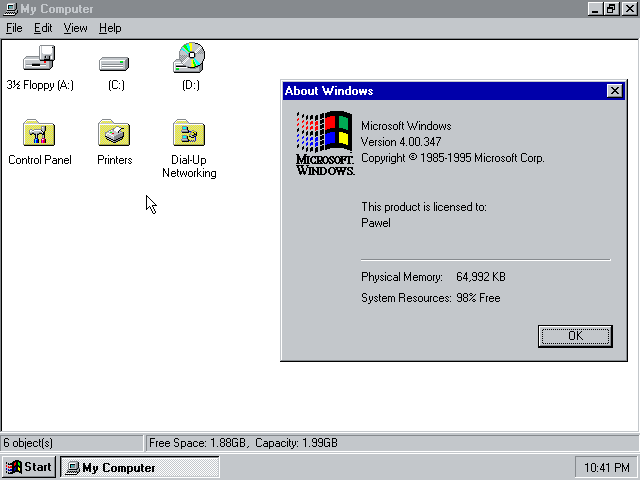Click the '6 object(s)' status bar text
The width and height of the screenshot is (640, 480).
pos(28,443)
